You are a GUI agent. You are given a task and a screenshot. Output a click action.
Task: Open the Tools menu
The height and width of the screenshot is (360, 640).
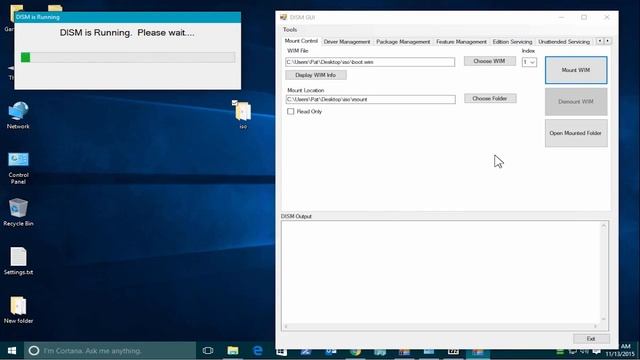[x=290, y=30]
